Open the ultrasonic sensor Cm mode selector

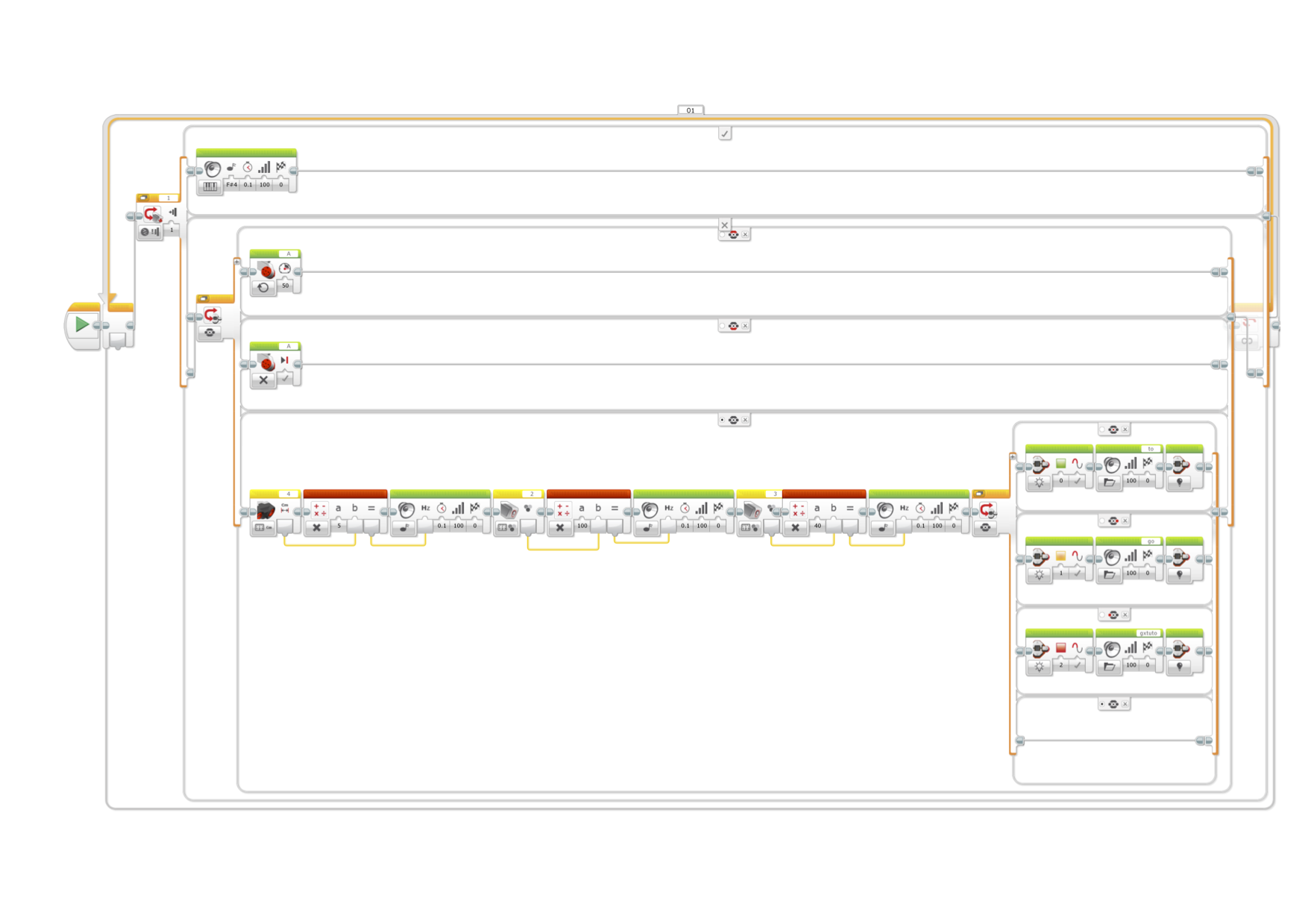264,528
